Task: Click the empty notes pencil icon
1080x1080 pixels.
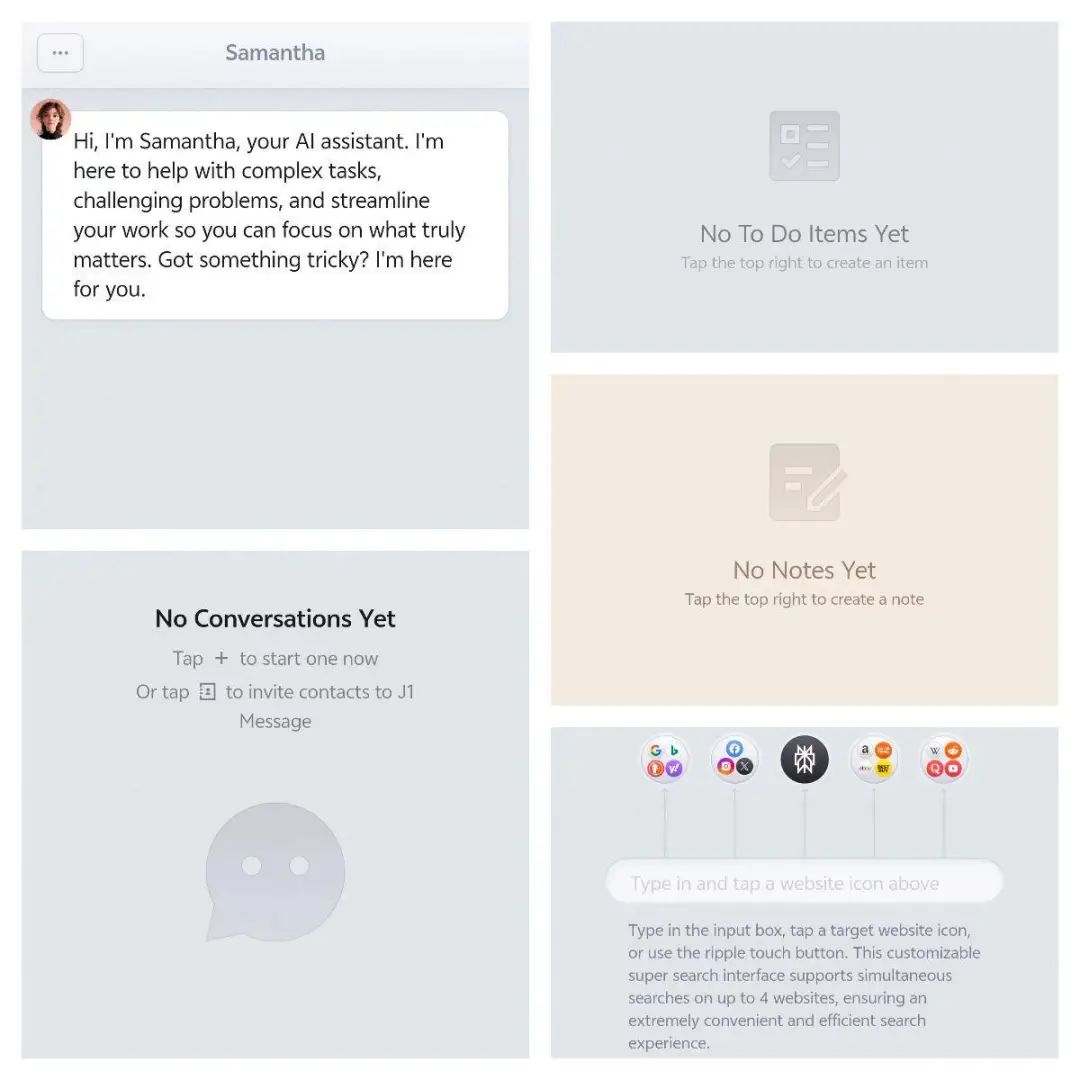Action: (807, 482)
